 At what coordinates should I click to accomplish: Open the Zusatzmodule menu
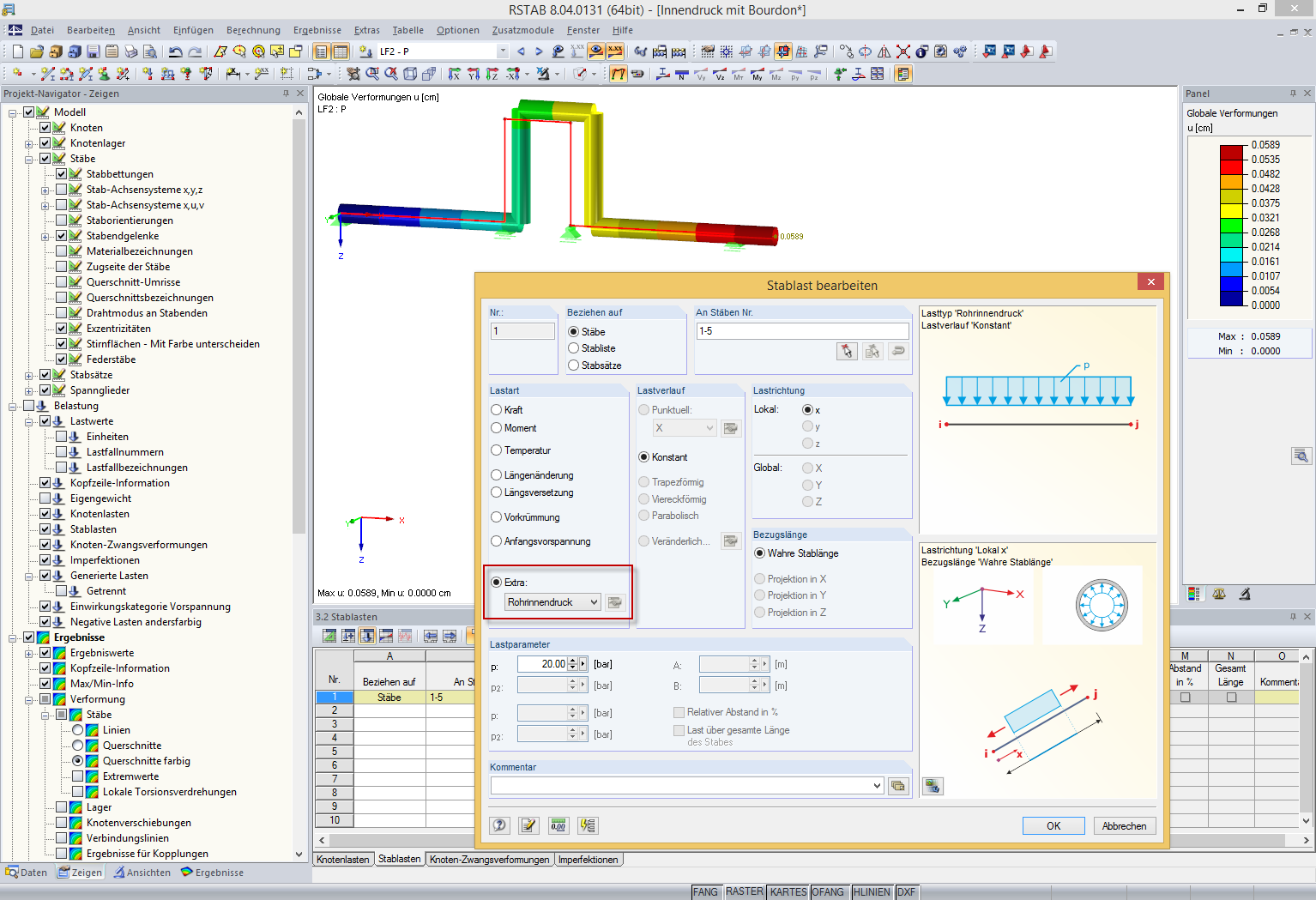[x=523, y=30]
